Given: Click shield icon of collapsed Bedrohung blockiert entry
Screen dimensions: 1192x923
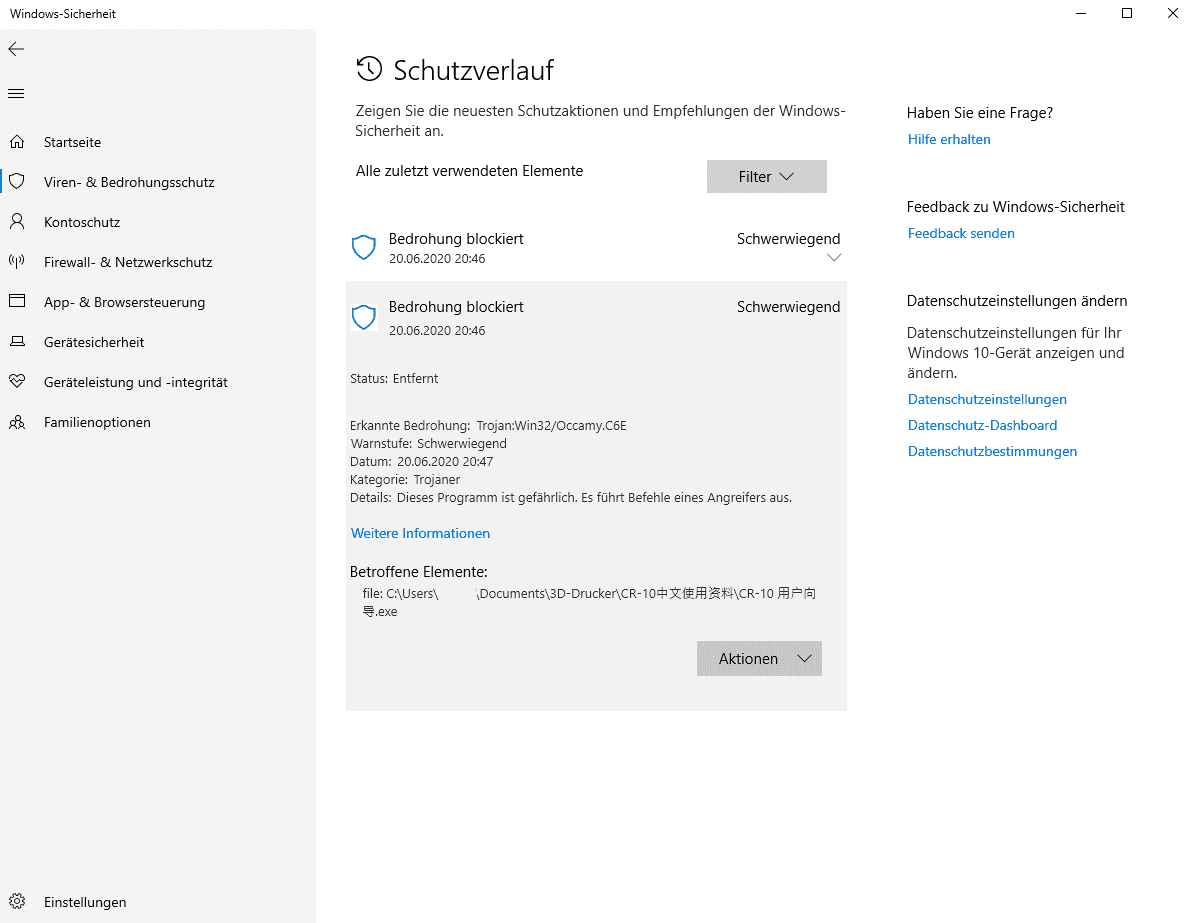Looking at the screenshot, I should point(364,247).
